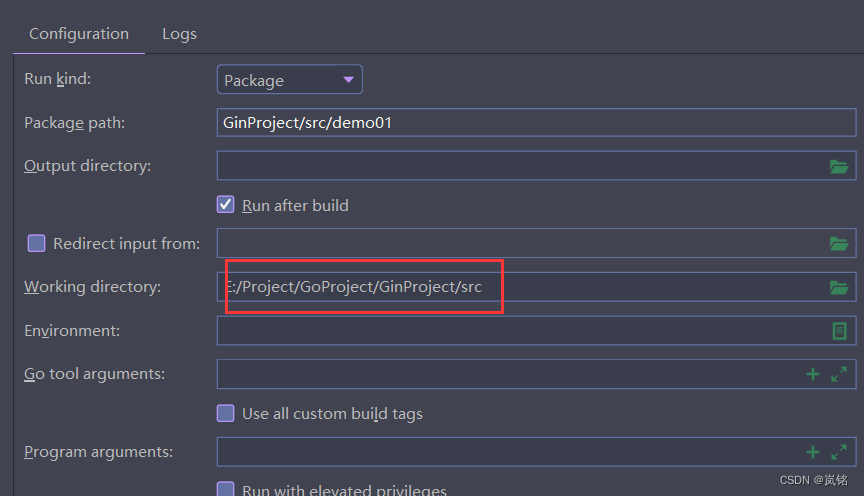864x496 pixels.
Task: Toggle Run after build checkbox
Action: point(225,204)
